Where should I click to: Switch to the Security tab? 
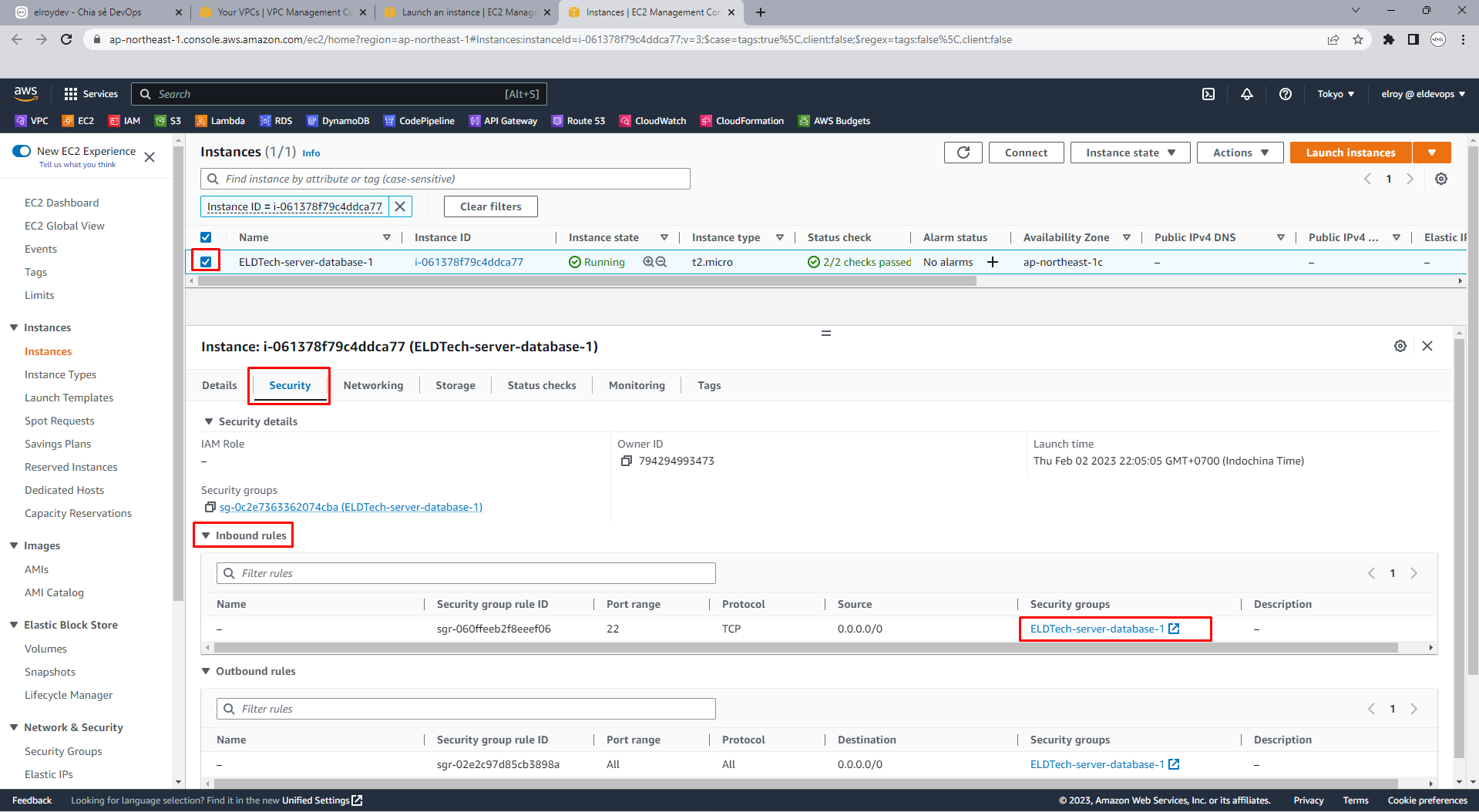tap(290, 385)
